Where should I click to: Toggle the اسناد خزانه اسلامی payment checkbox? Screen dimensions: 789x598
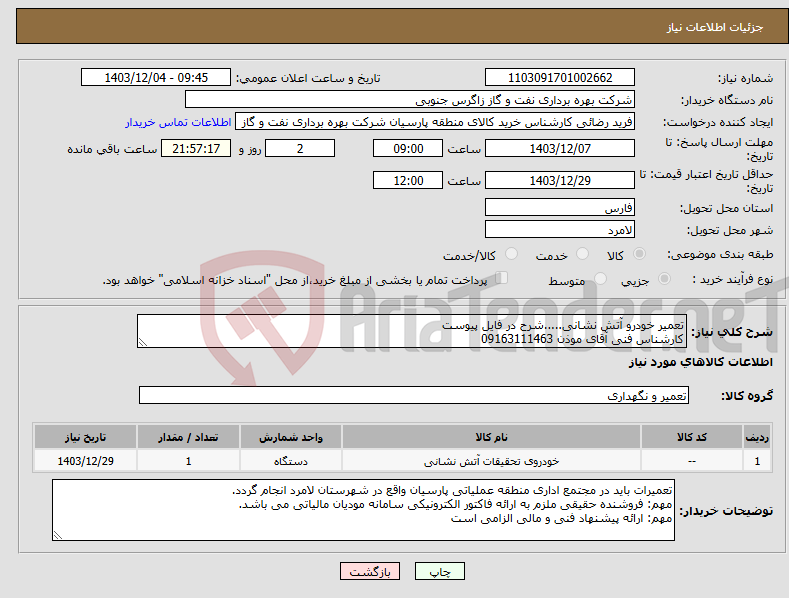501,277
